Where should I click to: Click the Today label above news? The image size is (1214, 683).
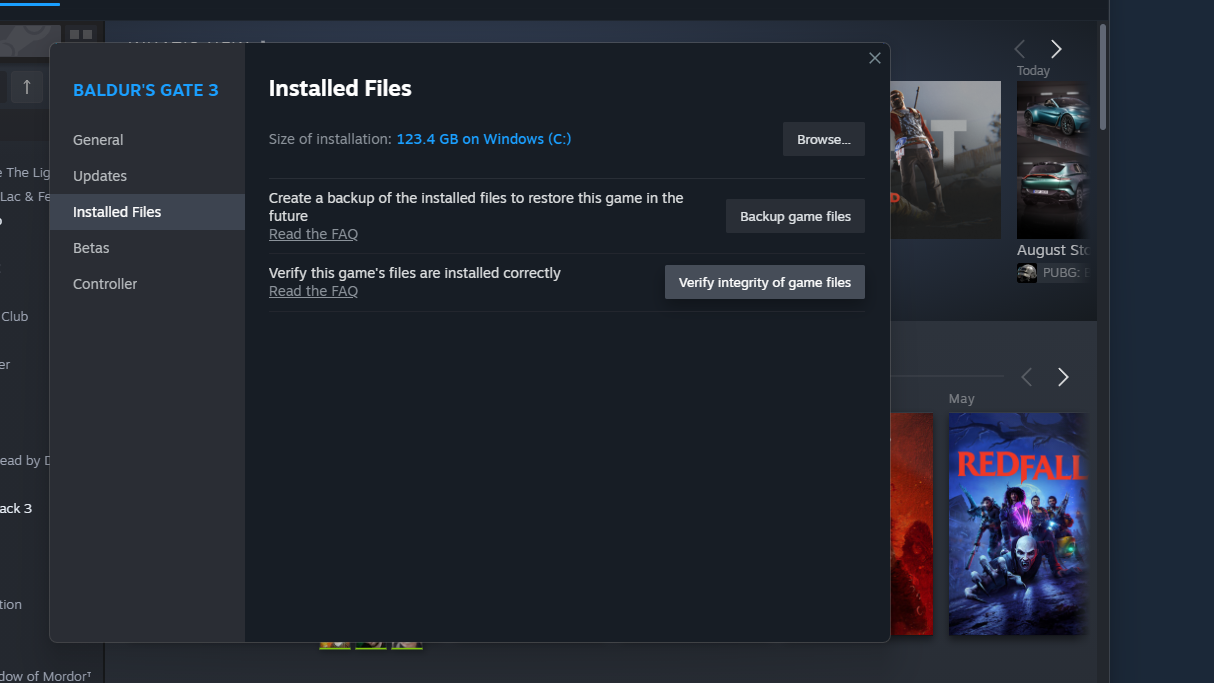(x=1033, y=71)
